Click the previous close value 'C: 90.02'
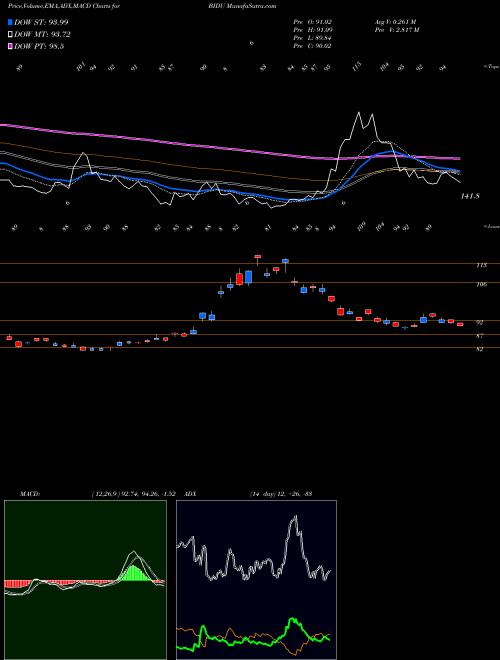Viewport: 500px width, 660px height. (319, 46)
